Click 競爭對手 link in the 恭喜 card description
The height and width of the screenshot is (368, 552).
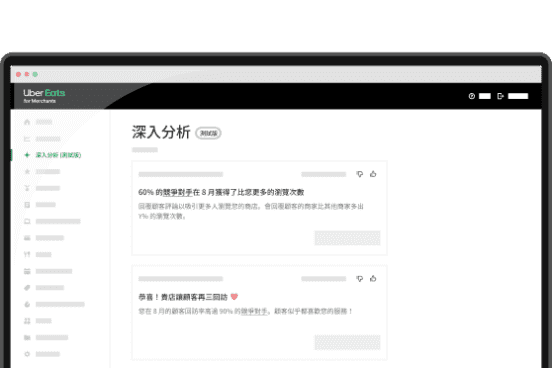(254, 311)
